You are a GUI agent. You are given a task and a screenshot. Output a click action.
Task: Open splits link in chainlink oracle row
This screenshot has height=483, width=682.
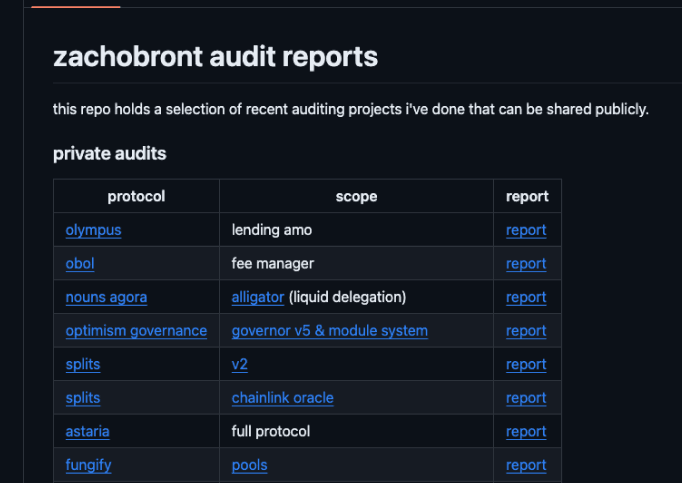coord(83,397)
